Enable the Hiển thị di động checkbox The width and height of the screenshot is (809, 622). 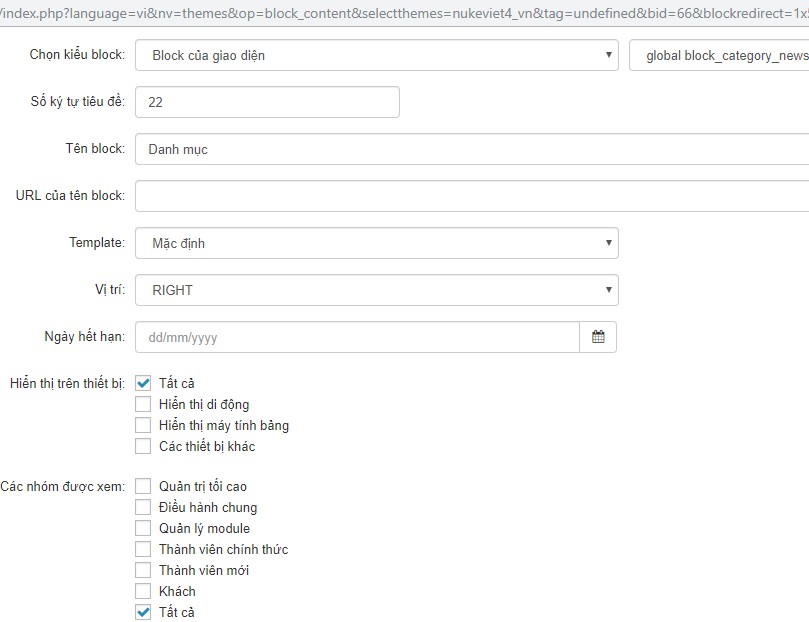(x=143, y=404)
